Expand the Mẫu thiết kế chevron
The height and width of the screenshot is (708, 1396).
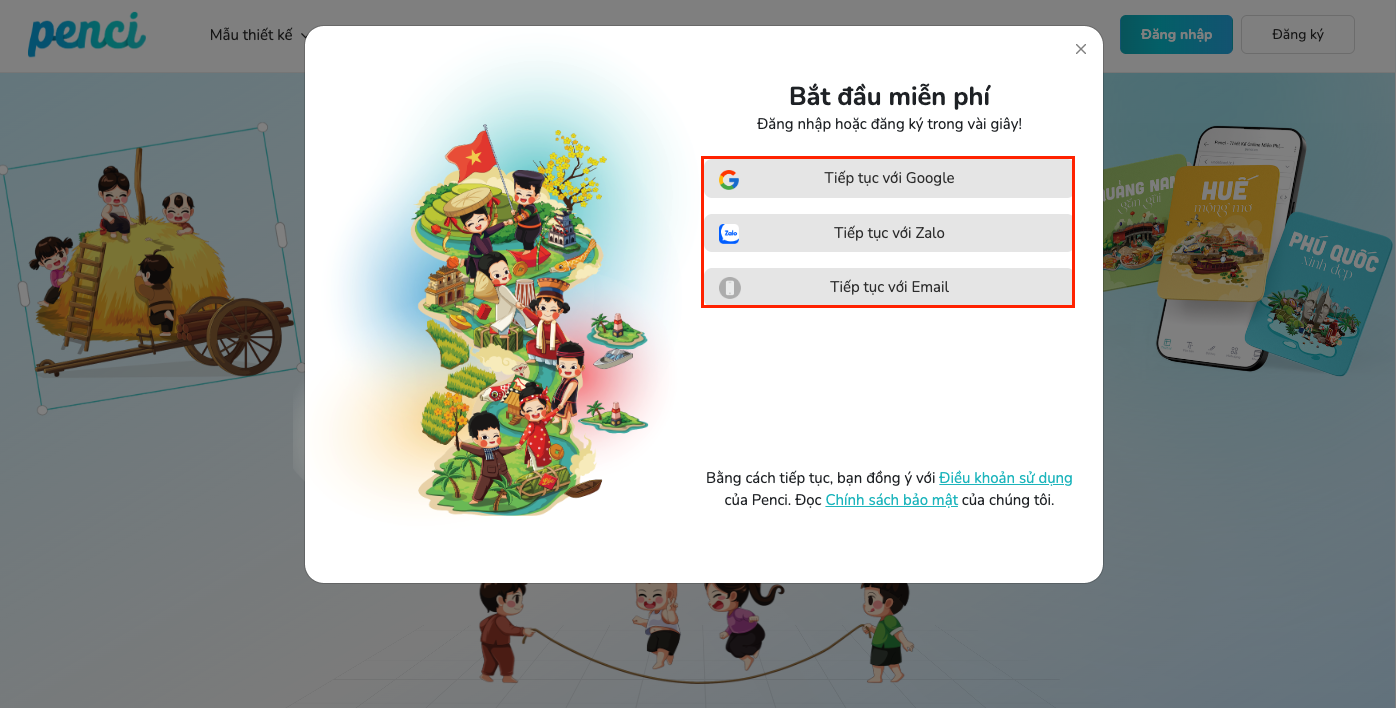coord(303,36)
